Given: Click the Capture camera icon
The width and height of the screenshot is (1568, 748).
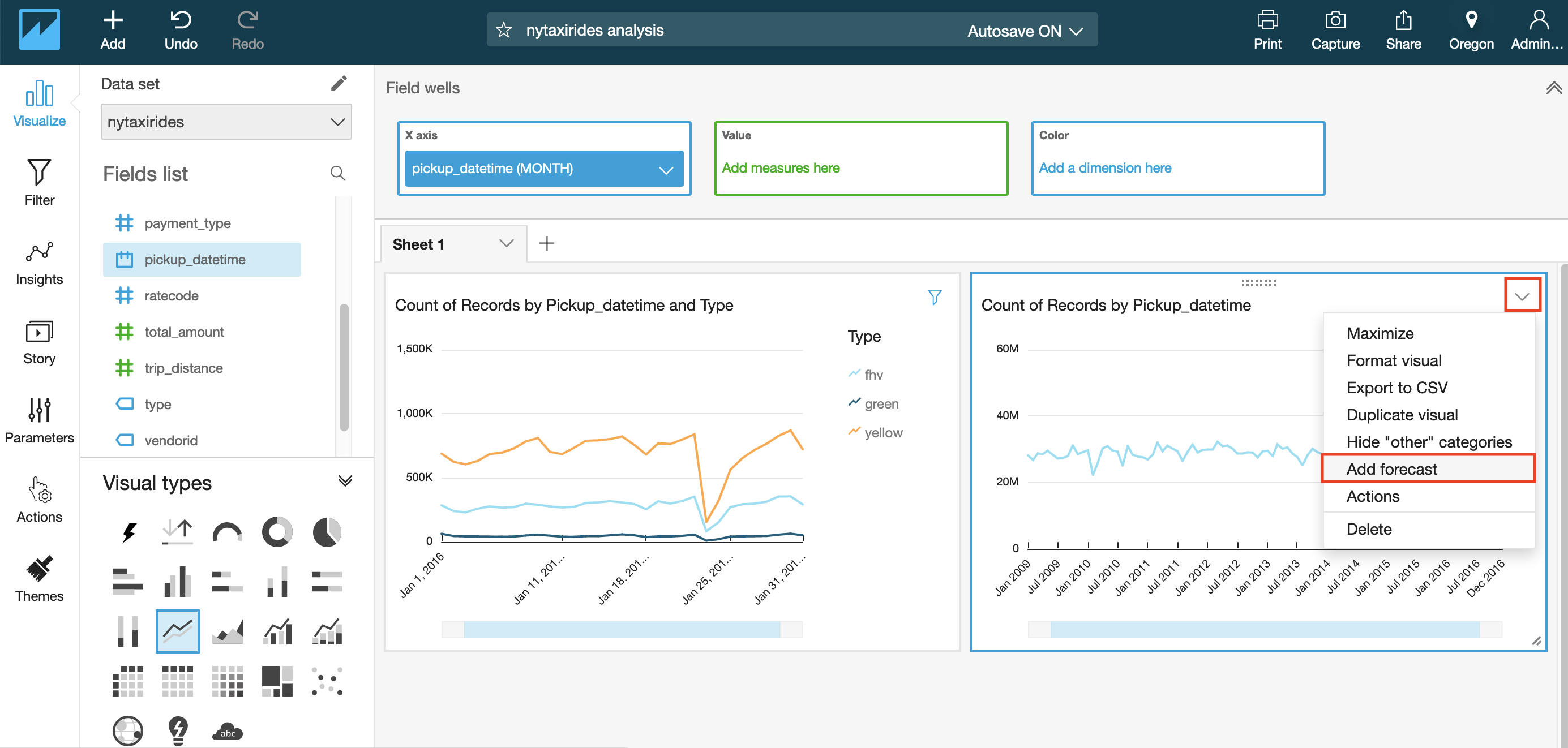Looking at the screenshot, I should tap(1335, 31).
